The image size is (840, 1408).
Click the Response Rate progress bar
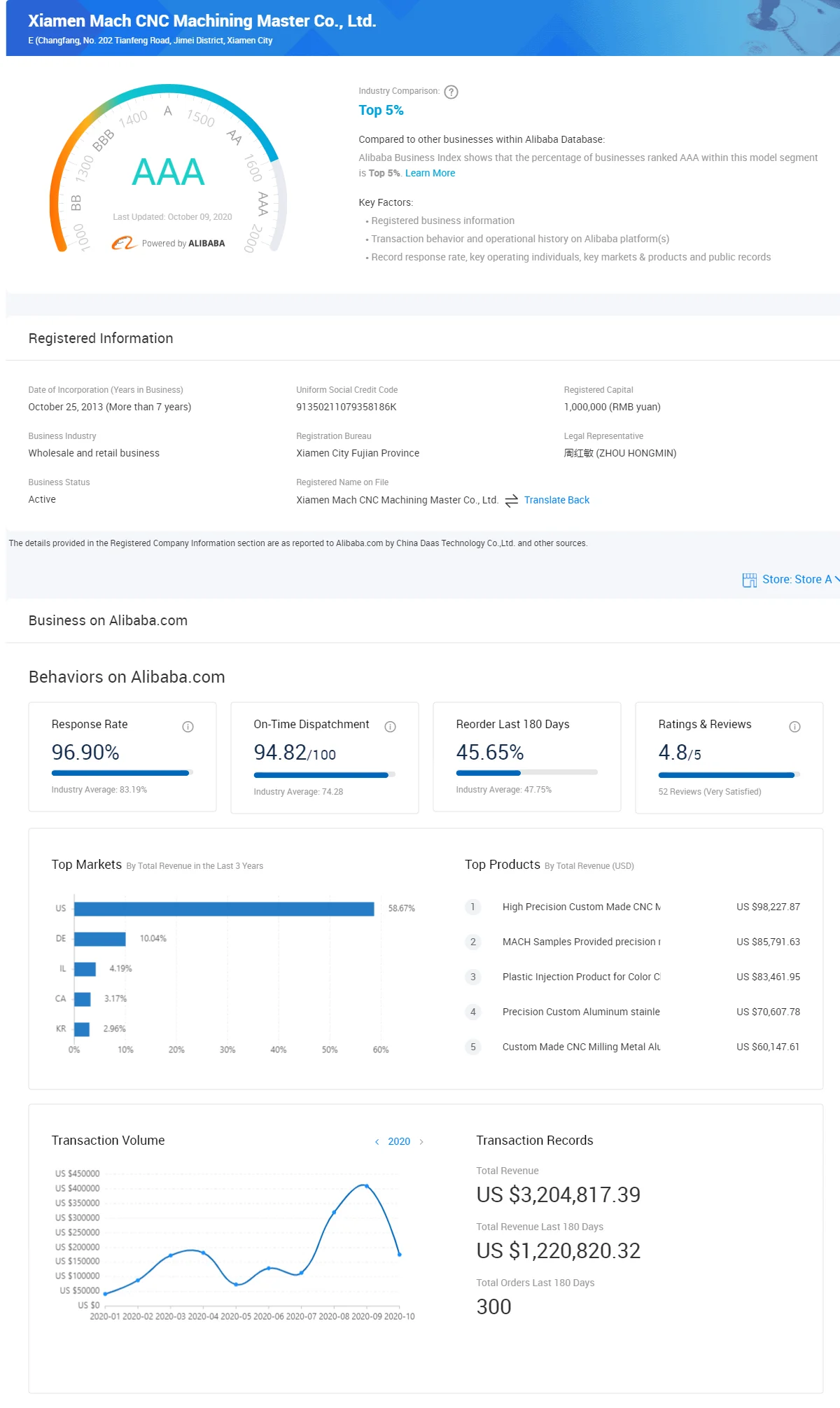click(x=122, y=773)
